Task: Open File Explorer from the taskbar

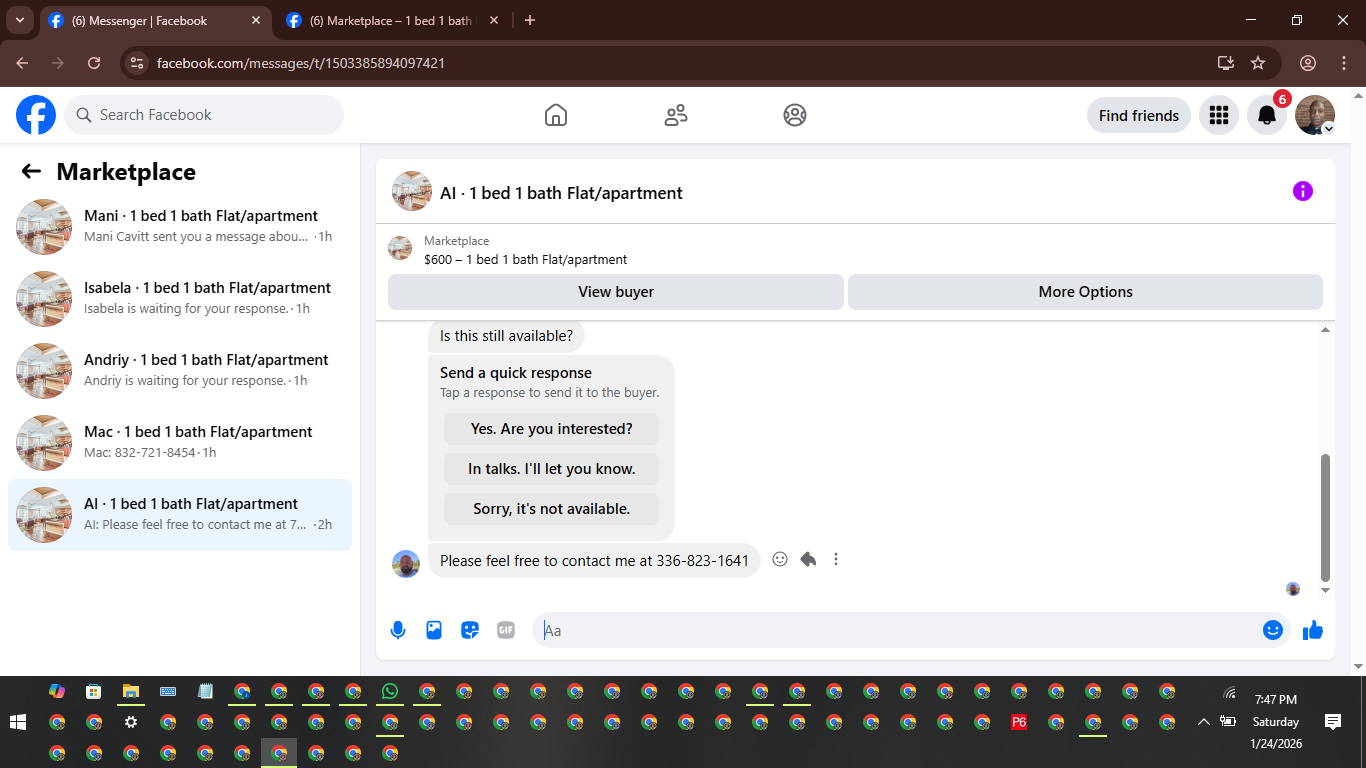Action: [x=130, y=691]
